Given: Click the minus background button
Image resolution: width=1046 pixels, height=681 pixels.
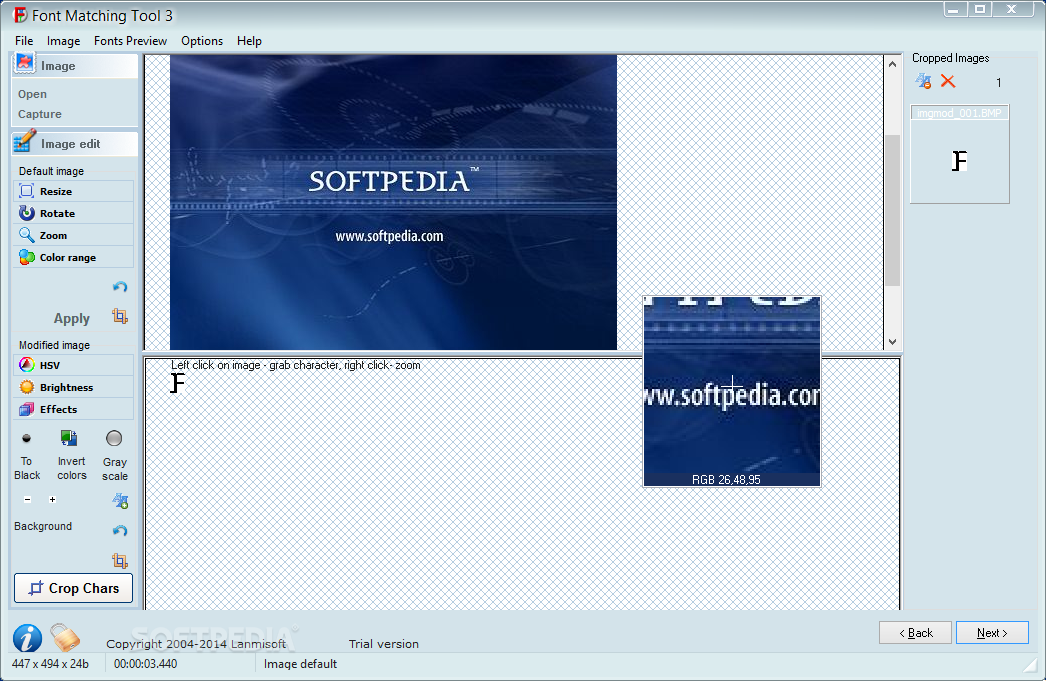Looking at the screenshot, I should [x=27, y=499].
